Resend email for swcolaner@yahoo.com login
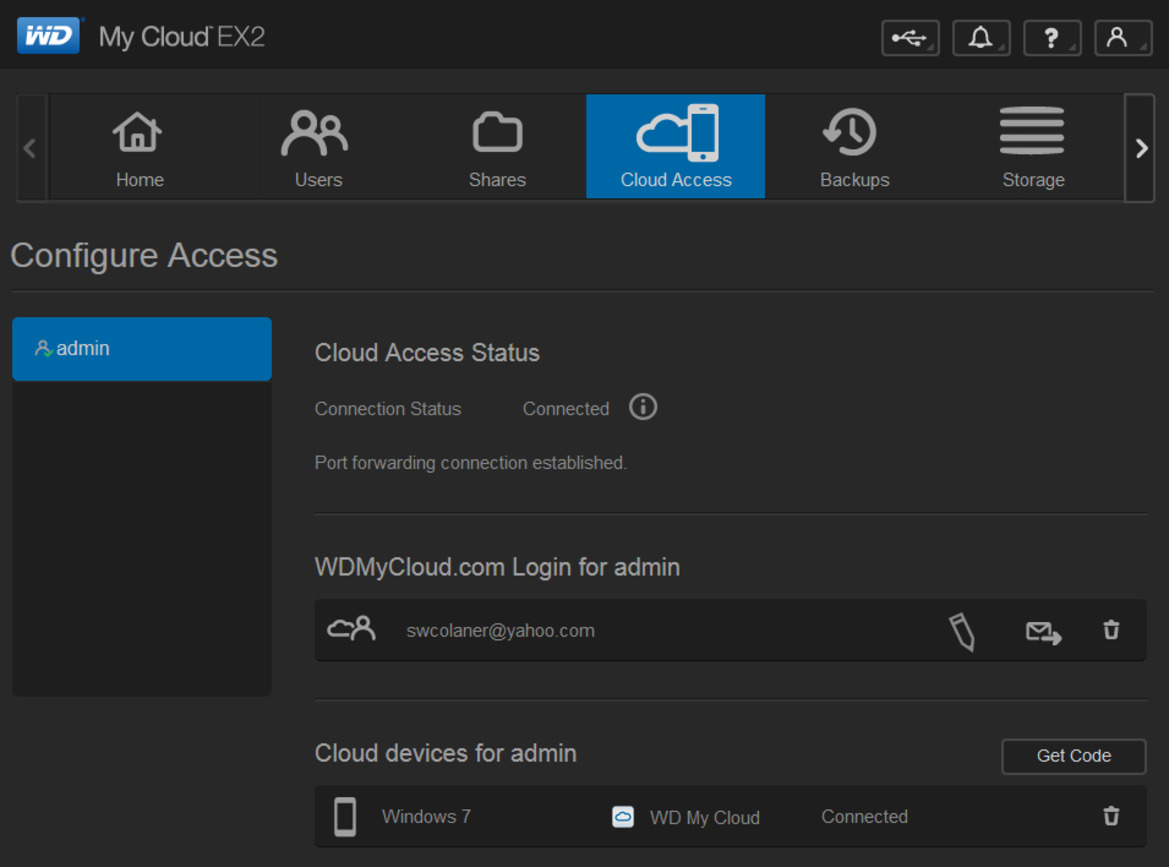 1043,633
